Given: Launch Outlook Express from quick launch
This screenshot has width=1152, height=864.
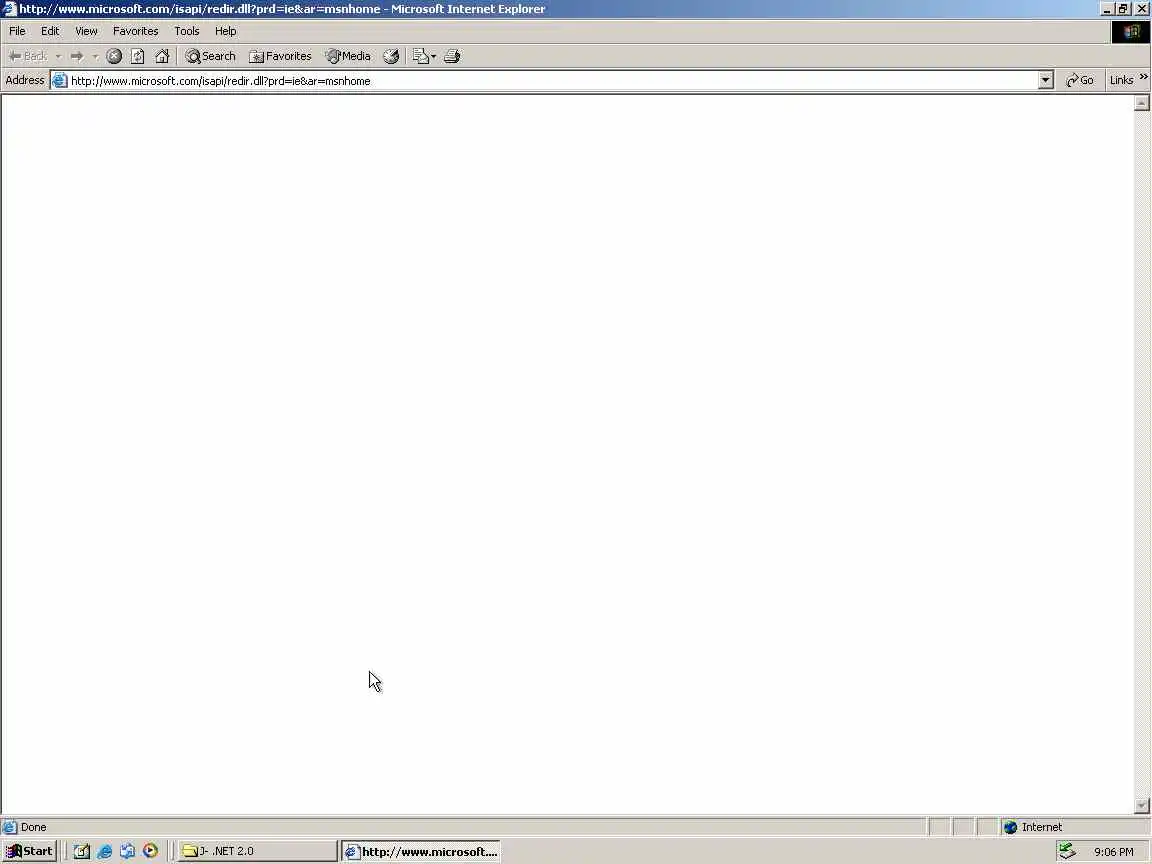Looking at the screenshot, I should click(127, 851).
